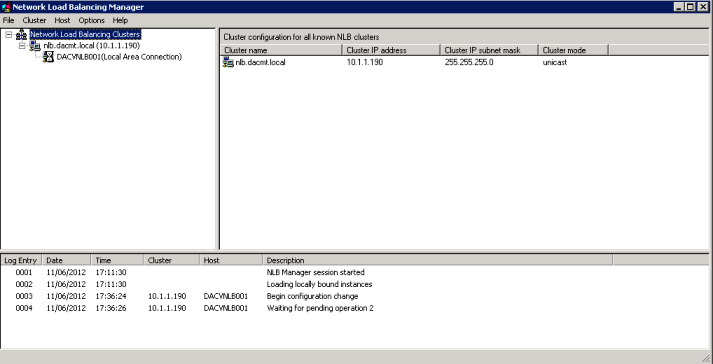Select nlb.dacmt.local (10.1.1.190) in tree
This screenshot has height=364, width=713.
[x=91, y=46]
